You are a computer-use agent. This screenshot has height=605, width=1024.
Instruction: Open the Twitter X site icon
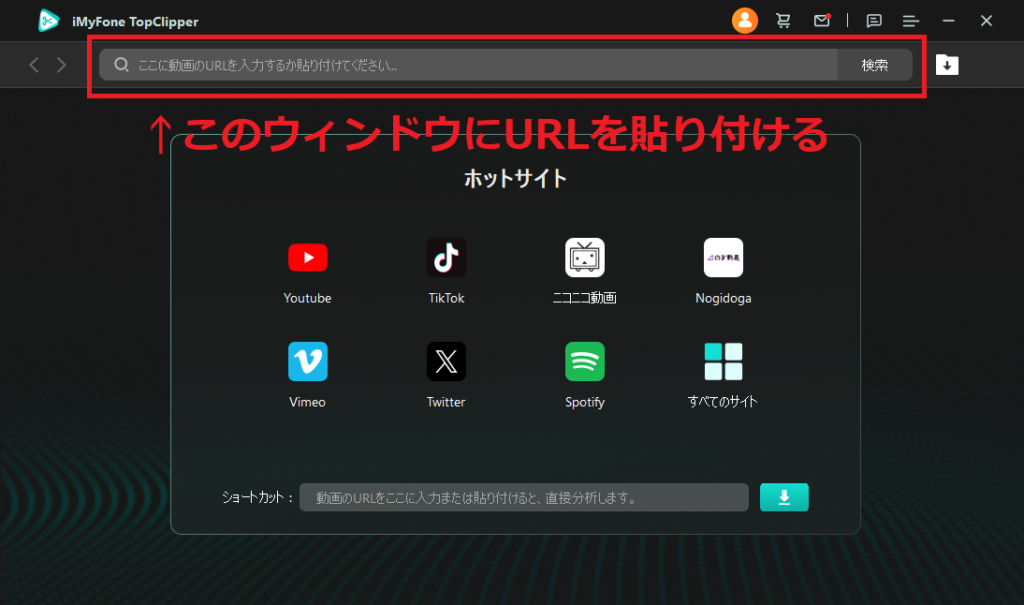[446, 361]
